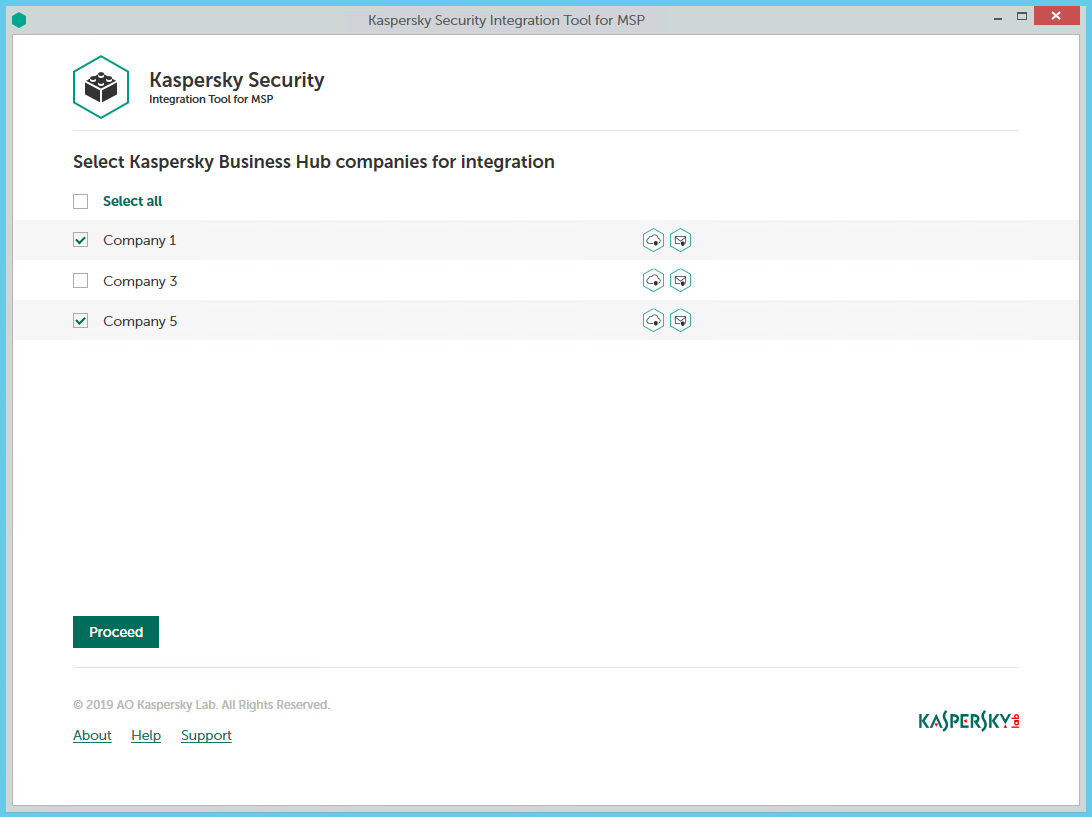This screenshot has width=1092, height=817.
Task: Check the Company 3 checkbox
Action: coord(81,281)
